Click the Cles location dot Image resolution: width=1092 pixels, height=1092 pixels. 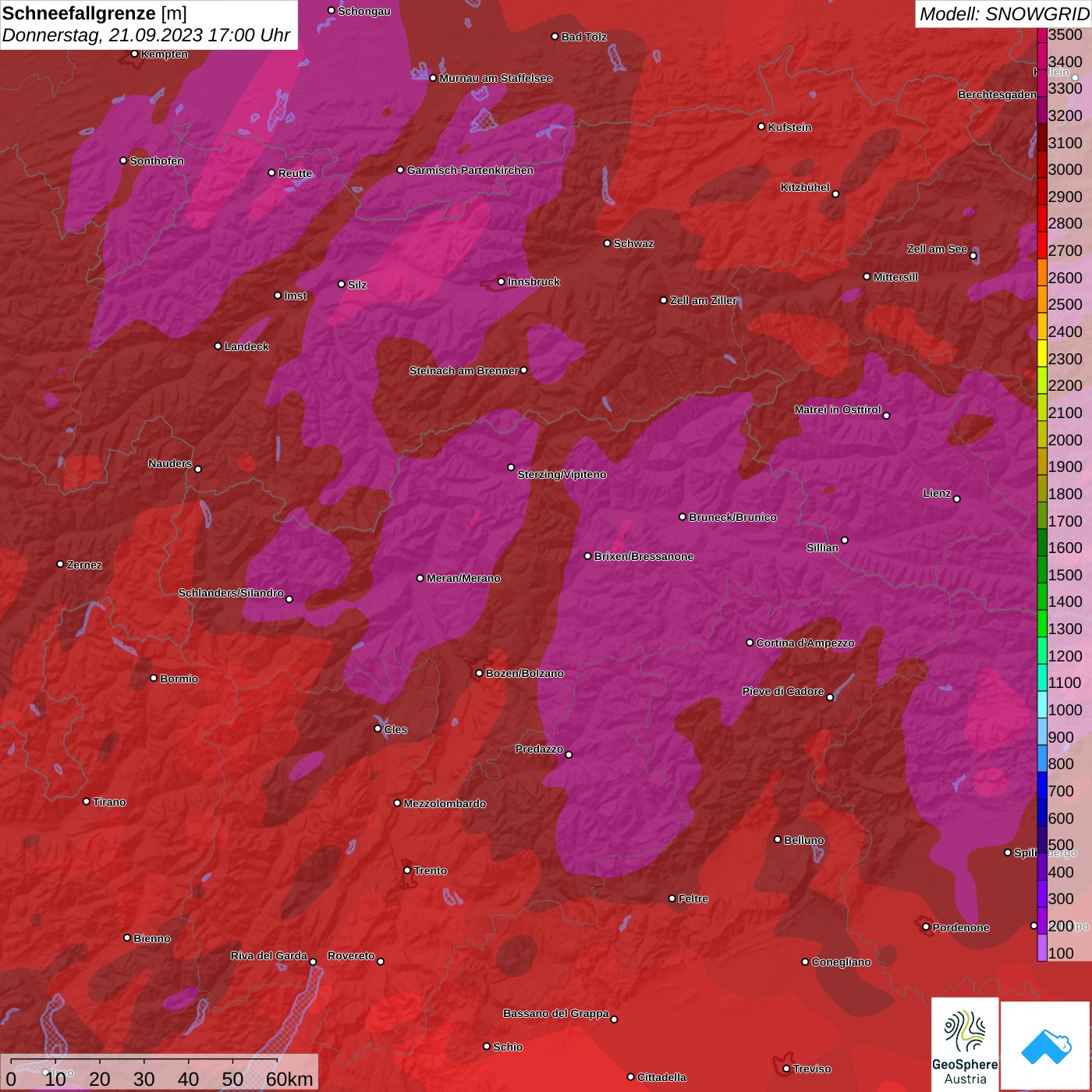click(x=378, y=729)
